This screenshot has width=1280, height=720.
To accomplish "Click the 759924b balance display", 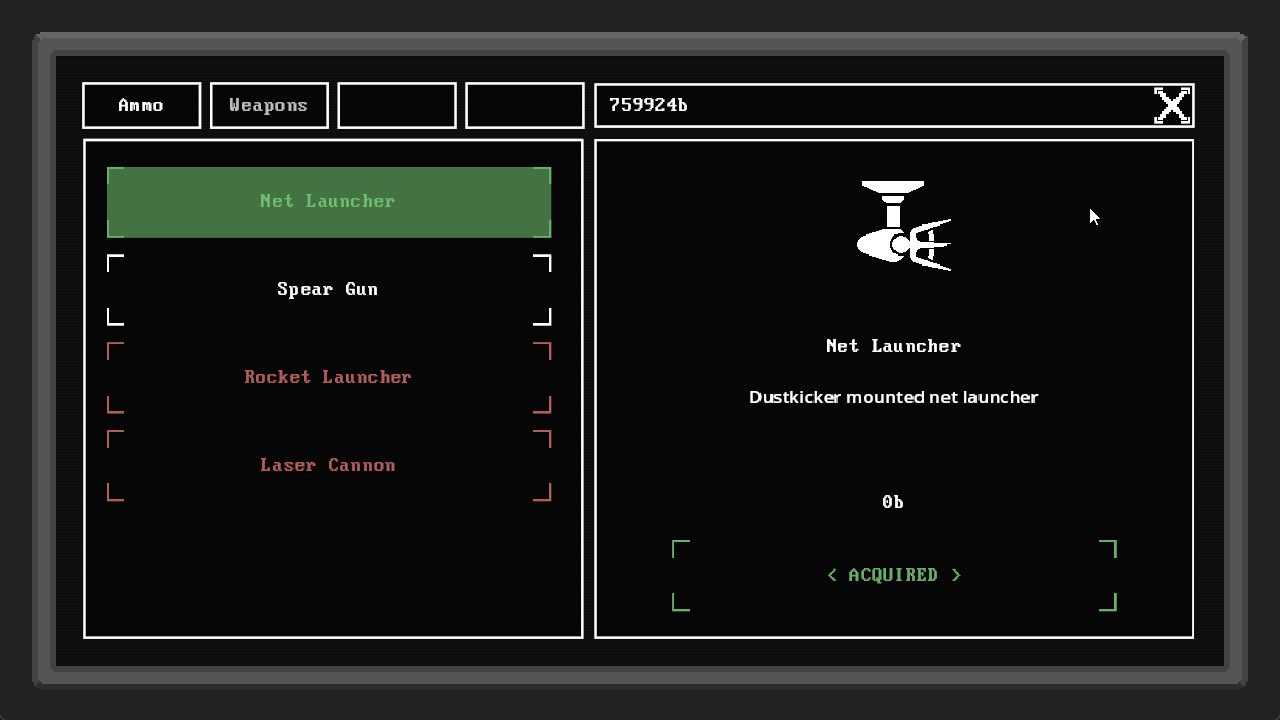I will tap(648, 105).
